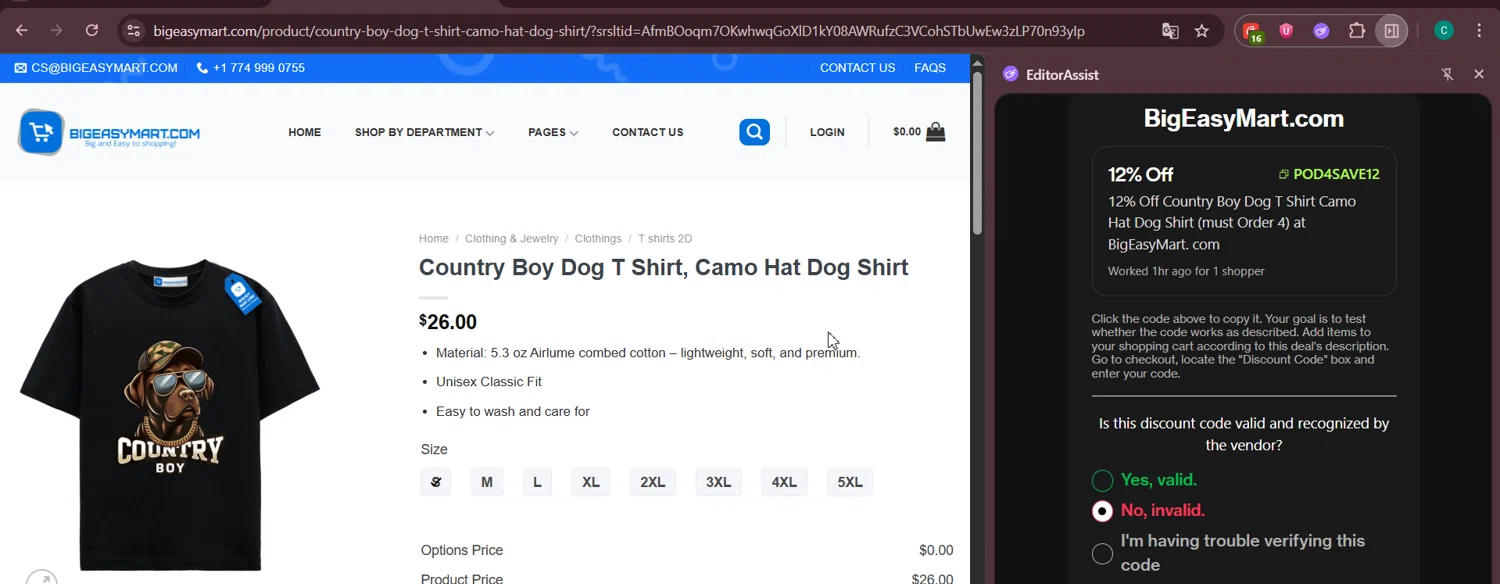Toggle the browser side panel icon

coord(1391,31)
